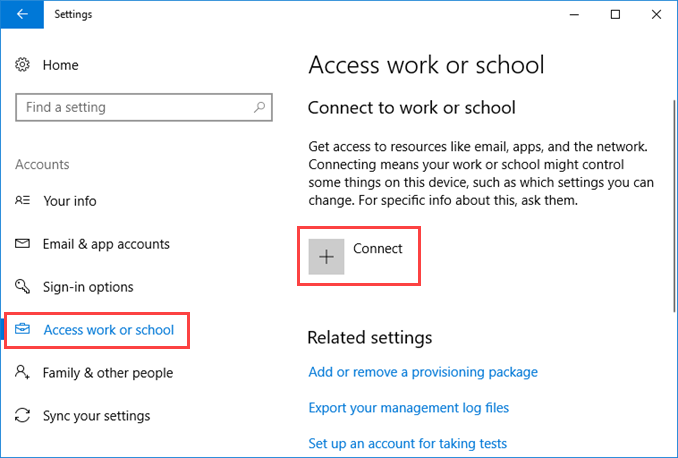Click the Sign-in options key icon
Image resolution: width=678 pixels, height=458 pixels.
[x=23, y=287]
